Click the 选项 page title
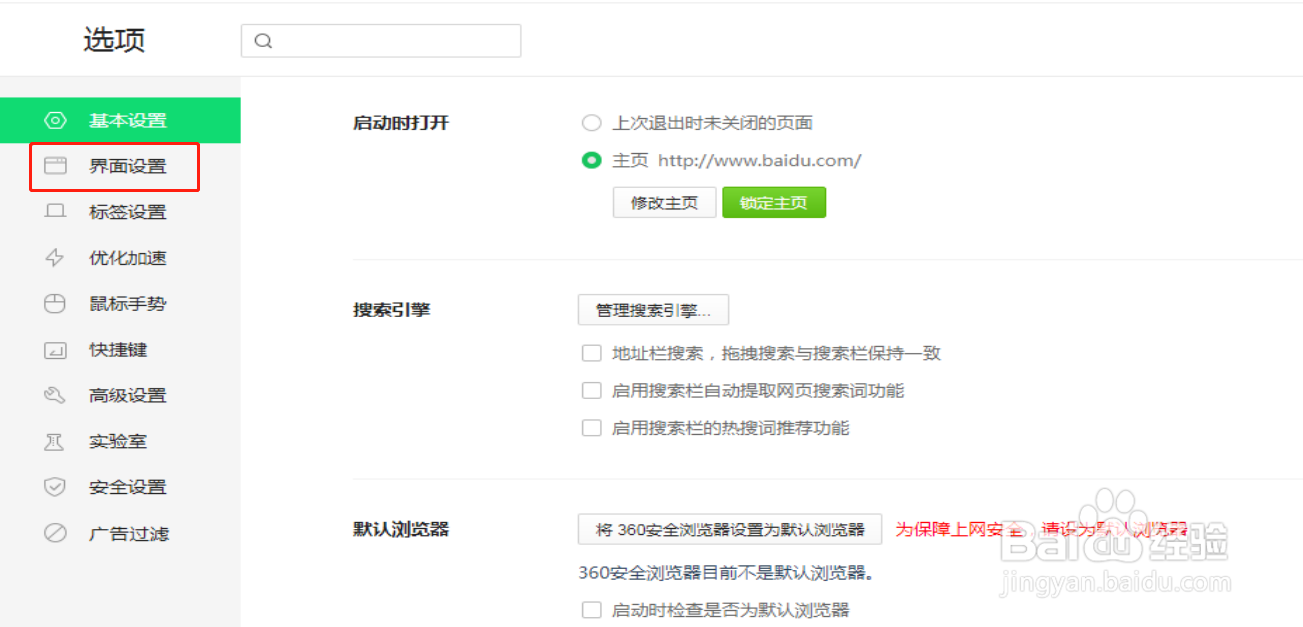 (114, 40)
